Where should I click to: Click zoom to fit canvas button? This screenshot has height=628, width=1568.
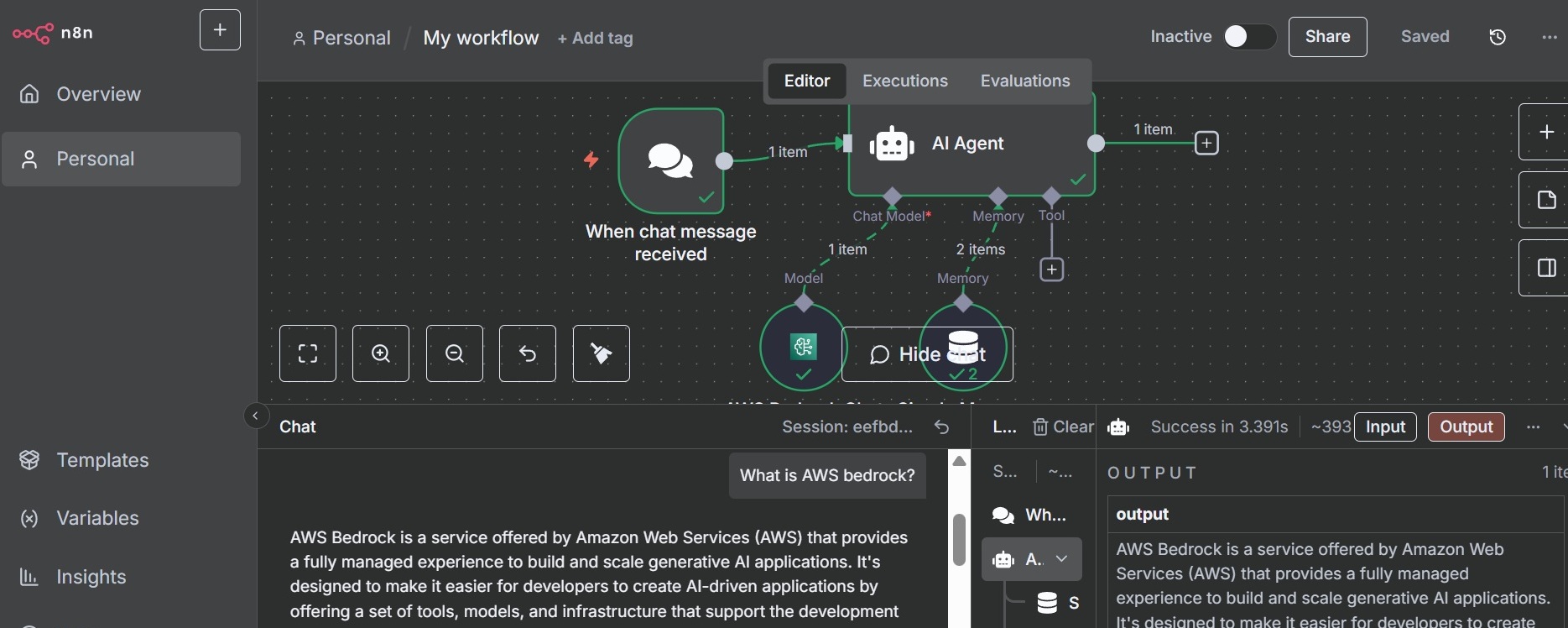[x=308, y=353]
